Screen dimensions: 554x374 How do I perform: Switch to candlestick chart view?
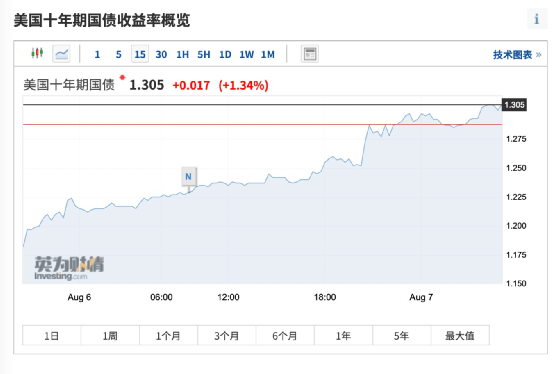pyautogui.click(x=37, y=53)
